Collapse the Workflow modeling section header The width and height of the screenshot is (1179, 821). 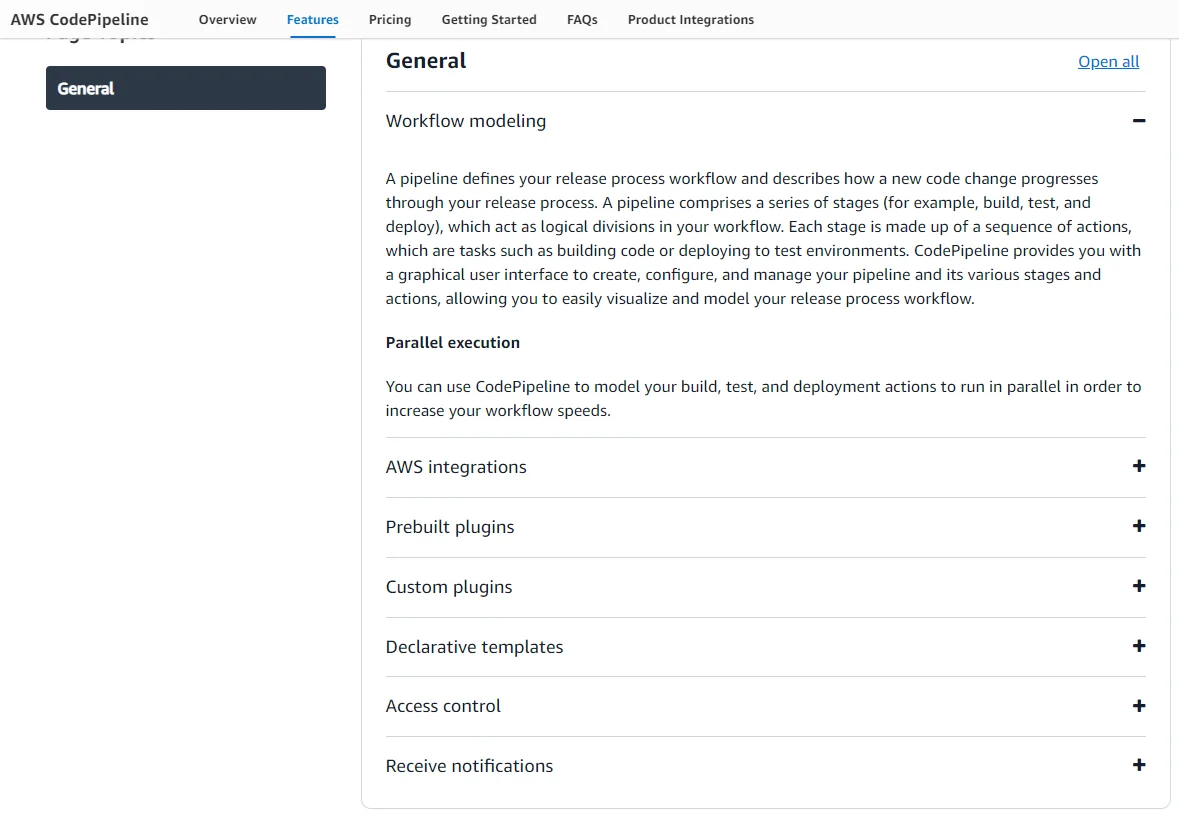click(765, 121)
